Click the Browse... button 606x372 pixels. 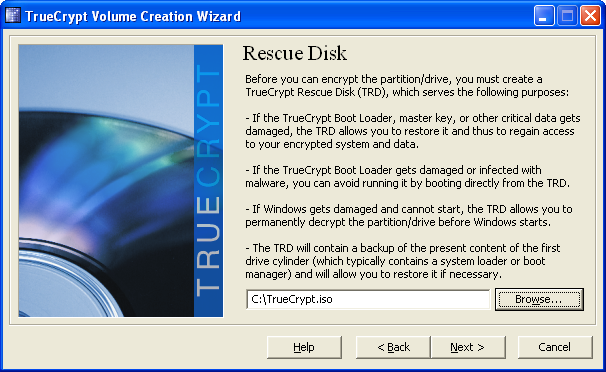click(x=539, y=299)
